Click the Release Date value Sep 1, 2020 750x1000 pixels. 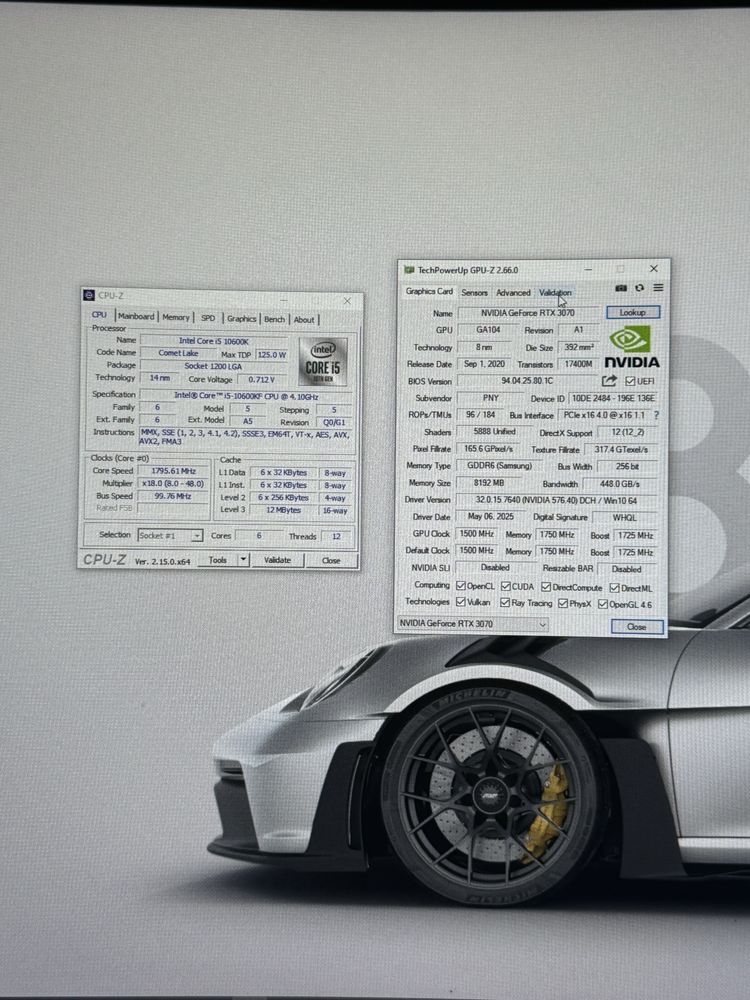coord(484,364)
